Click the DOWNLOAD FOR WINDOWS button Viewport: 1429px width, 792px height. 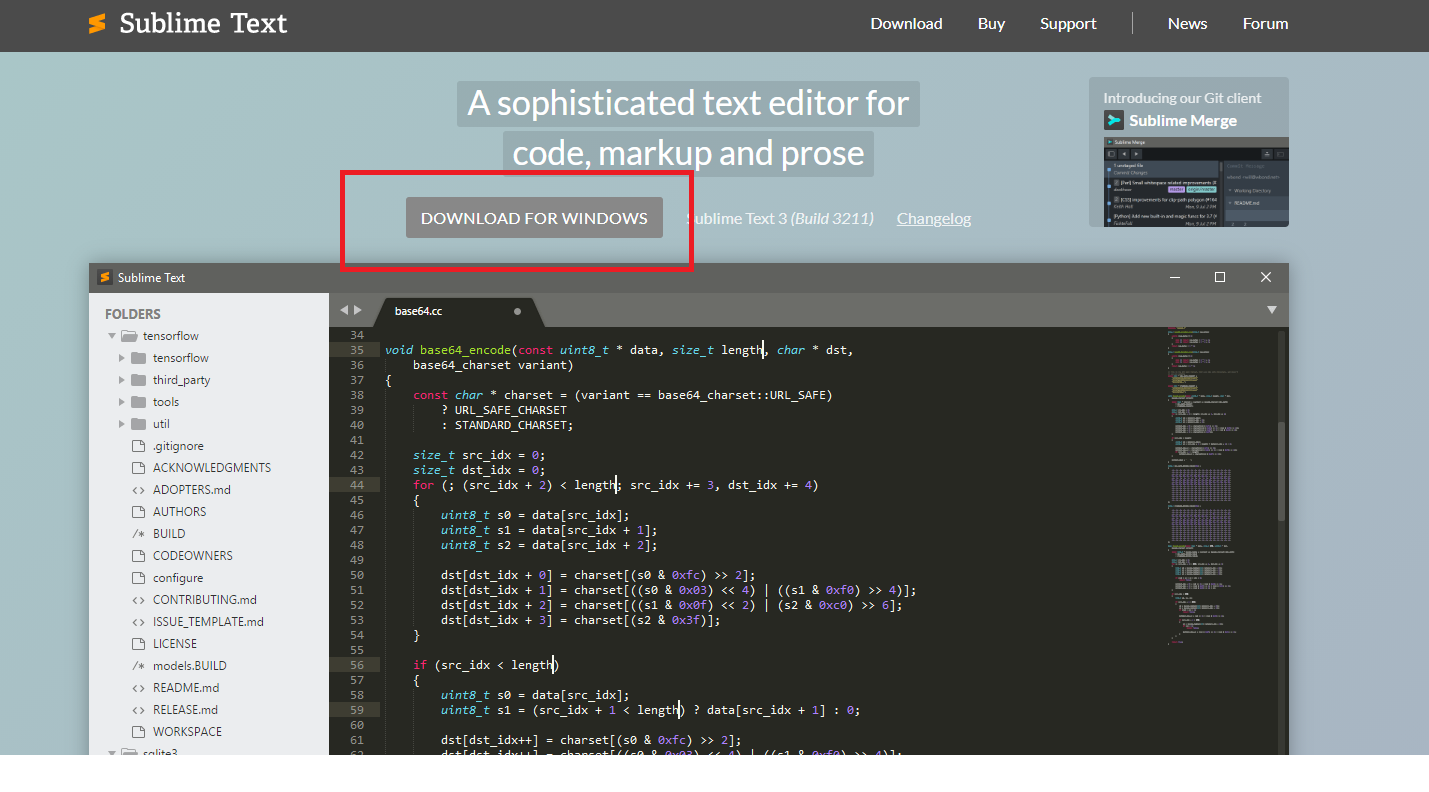534,218
